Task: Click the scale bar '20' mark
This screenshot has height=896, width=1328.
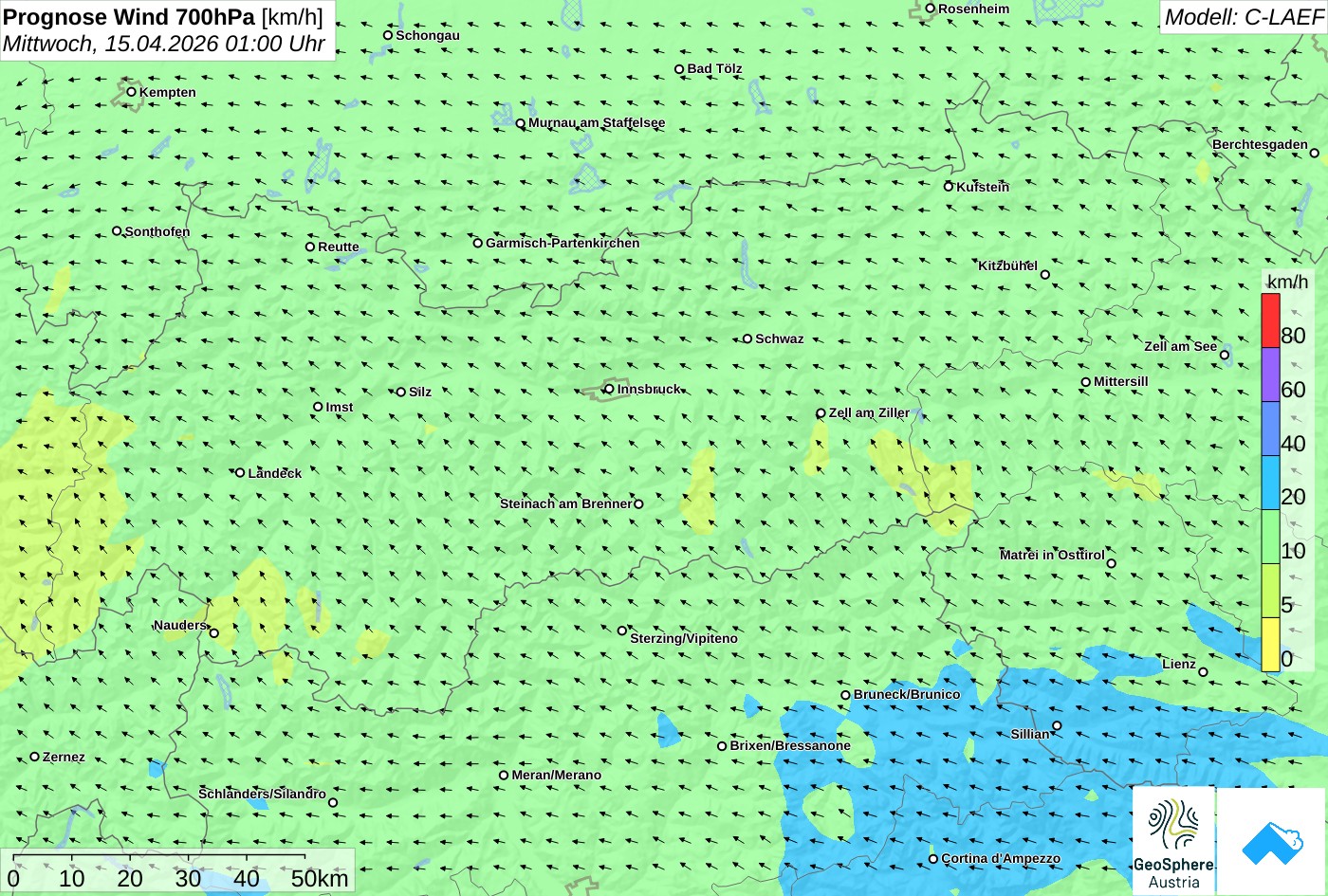Action: point(130,879)
